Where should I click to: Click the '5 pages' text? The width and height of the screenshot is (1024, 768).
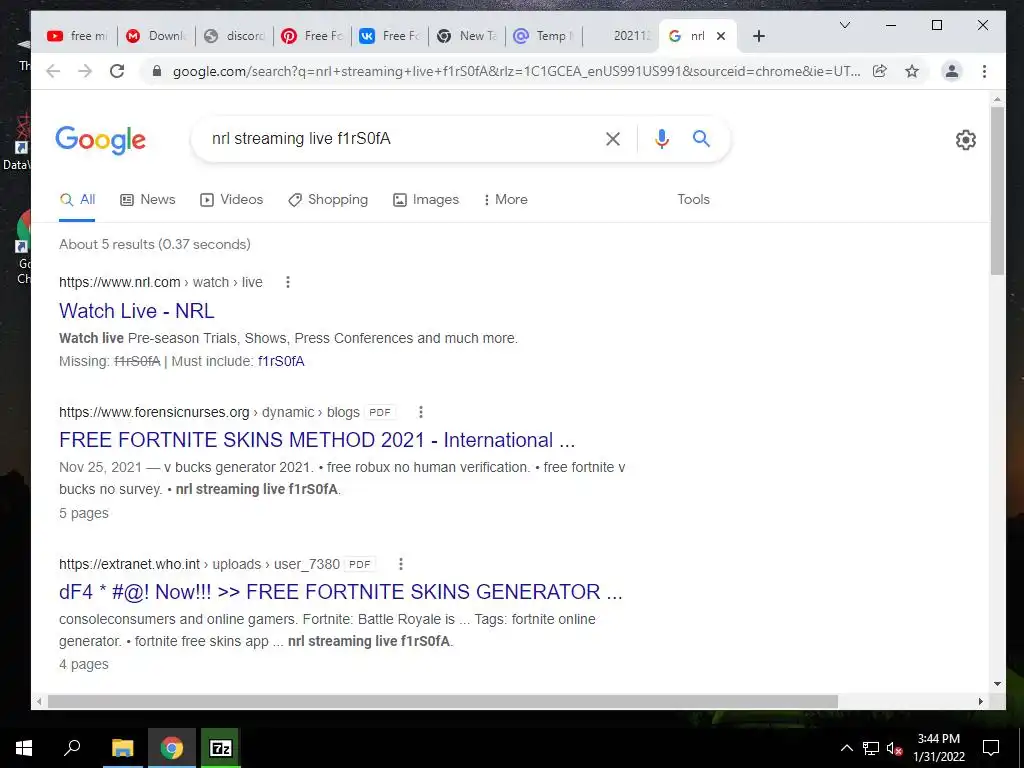(x=84, y=513)
